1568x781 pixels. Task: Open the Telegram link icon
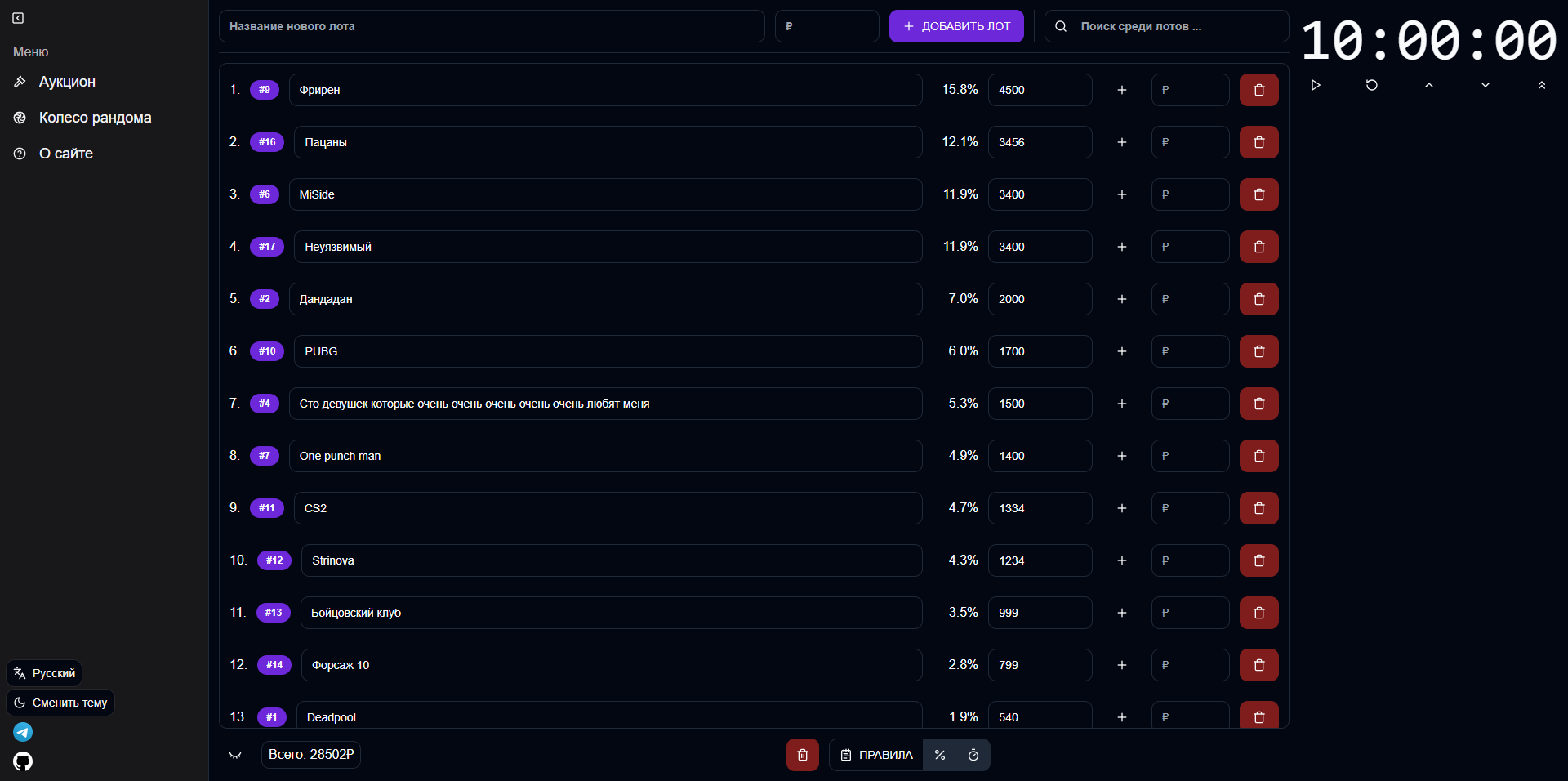coord(23,732)
